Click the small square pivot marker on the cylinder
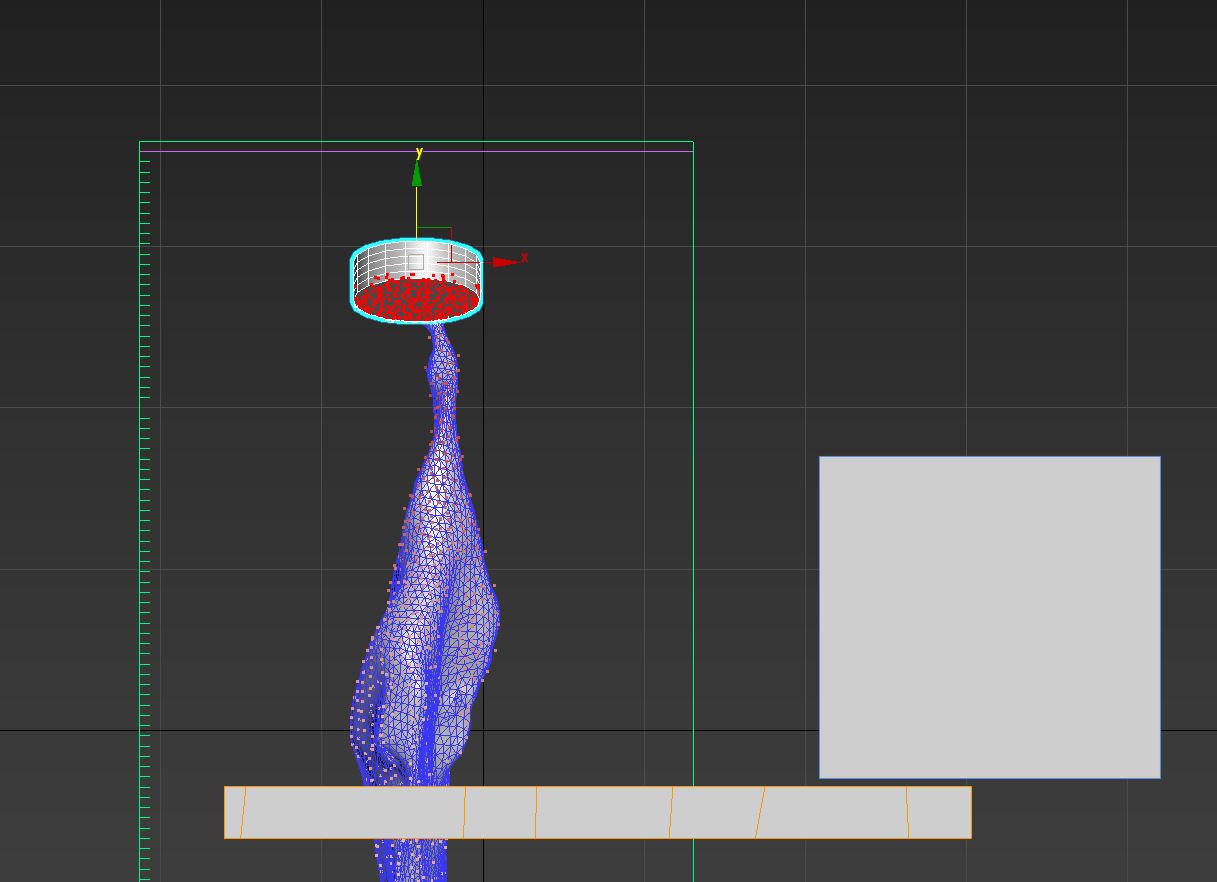Viewport: 1217px width, 882px height. (416, 262)
